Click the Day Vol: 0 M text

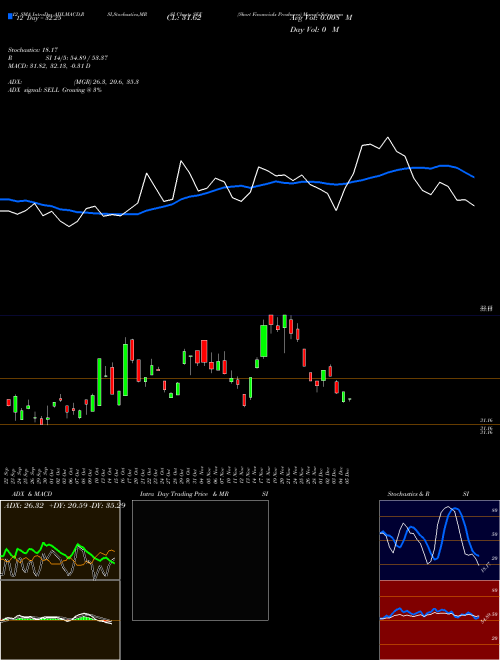(x=314, y=30)
